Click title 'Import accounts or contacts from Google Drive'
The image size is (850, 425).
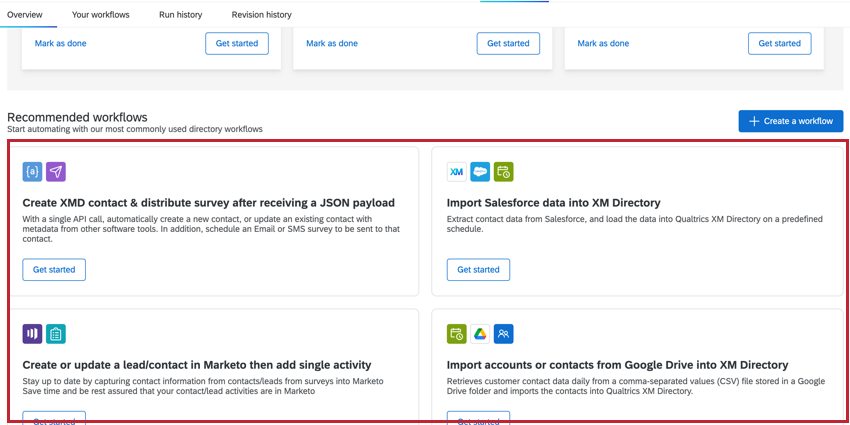617,364
